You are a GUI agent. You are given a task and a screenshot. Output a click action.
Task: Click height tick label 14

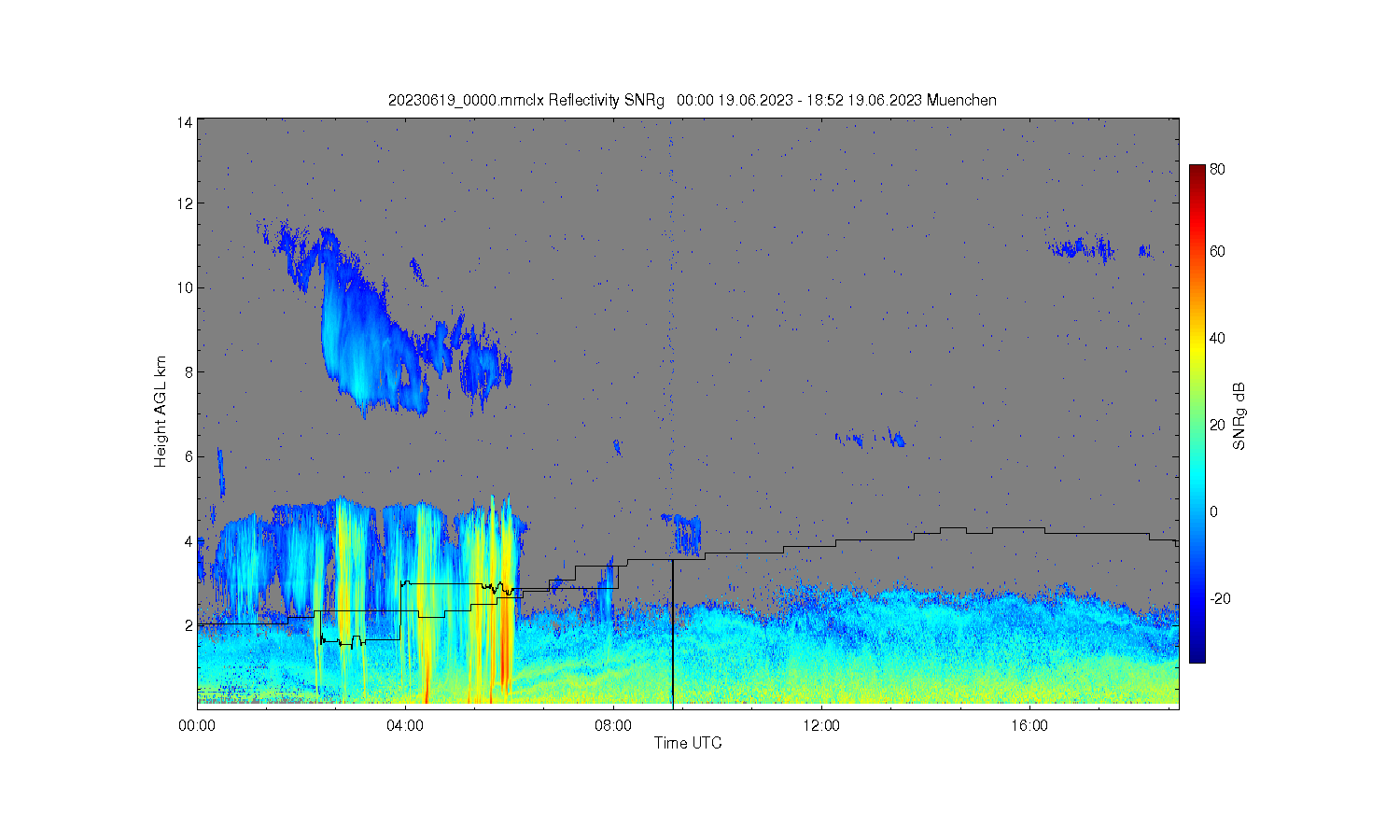point(185,122)
